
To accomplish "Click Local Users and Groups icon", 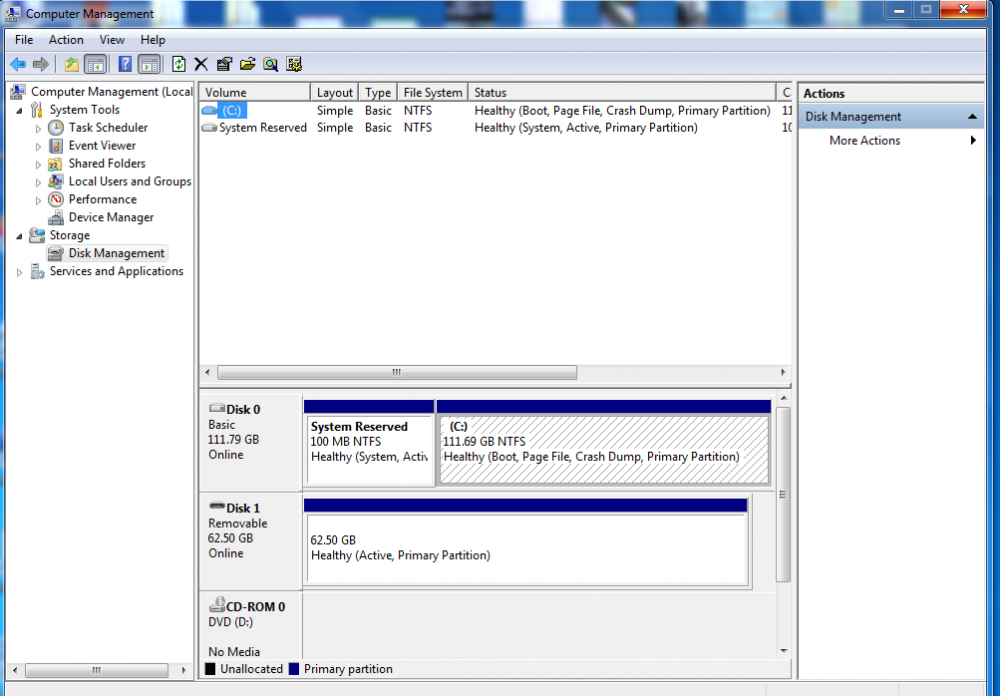I will coord(56,182).
